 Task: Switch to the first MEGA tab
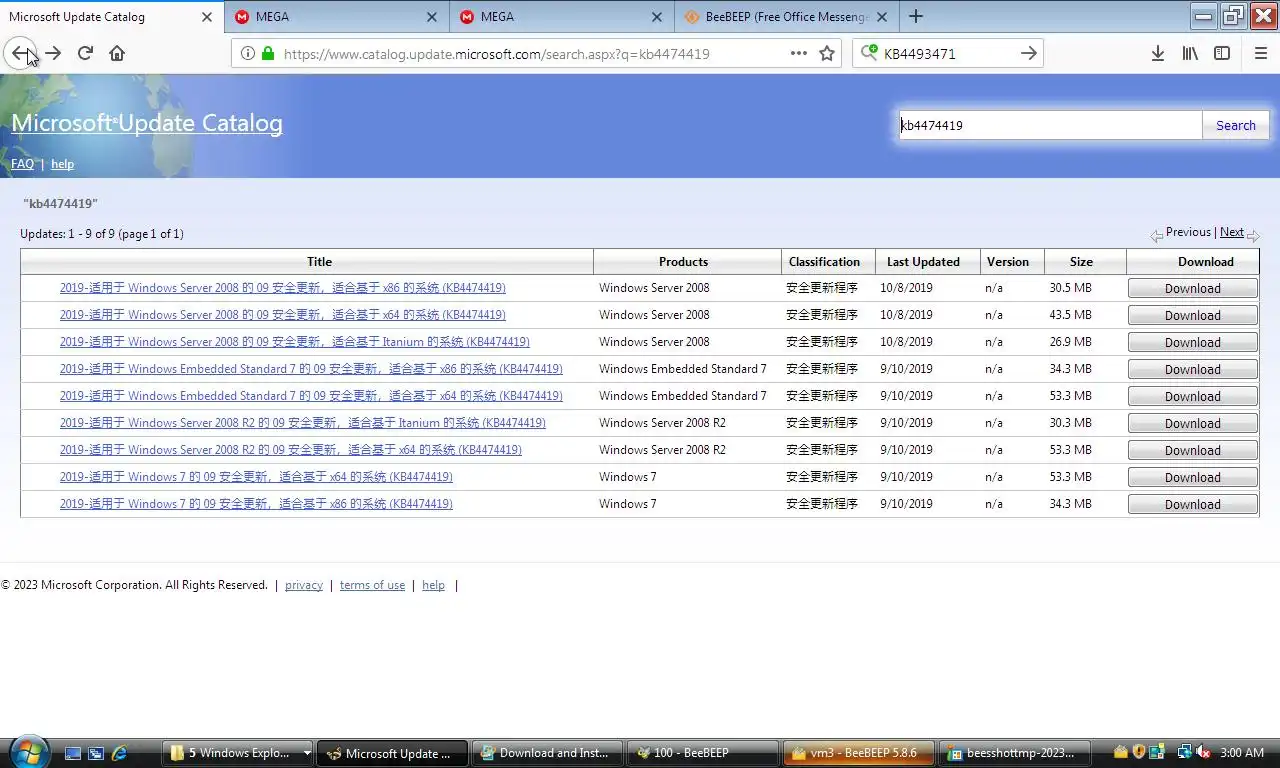point(336,17)
